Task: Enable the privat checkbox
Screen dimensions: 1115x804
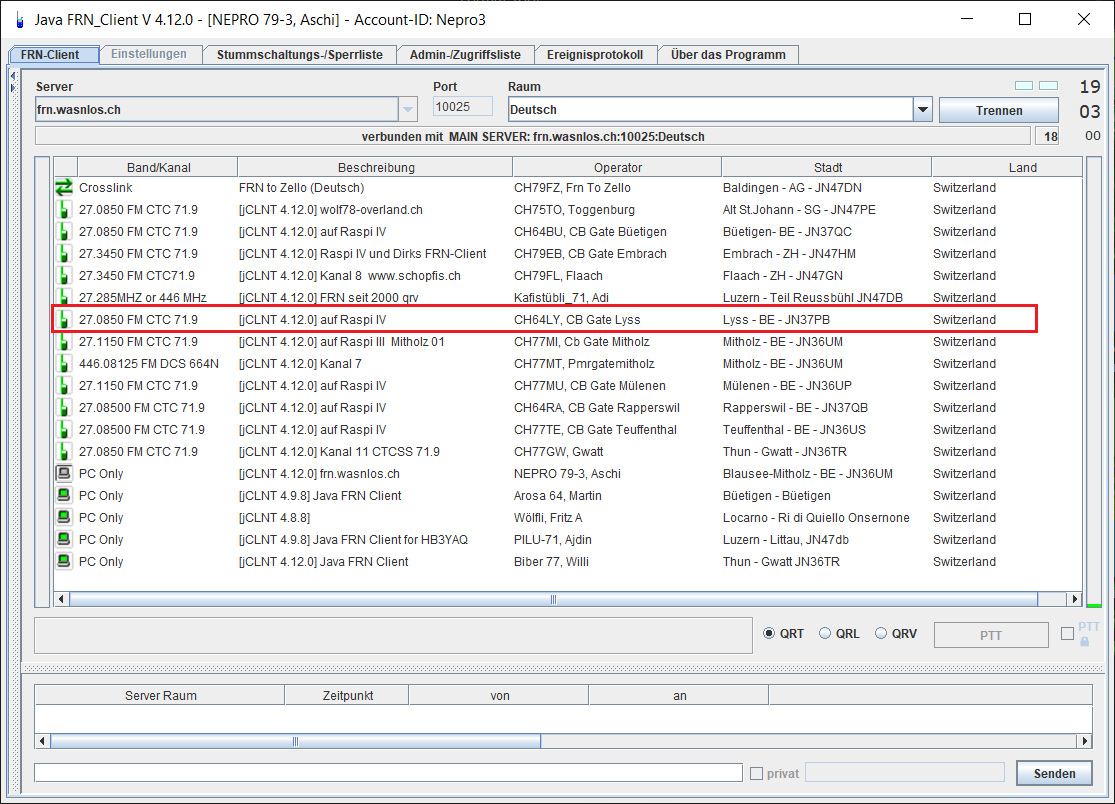Action: (x=757, y=773)
